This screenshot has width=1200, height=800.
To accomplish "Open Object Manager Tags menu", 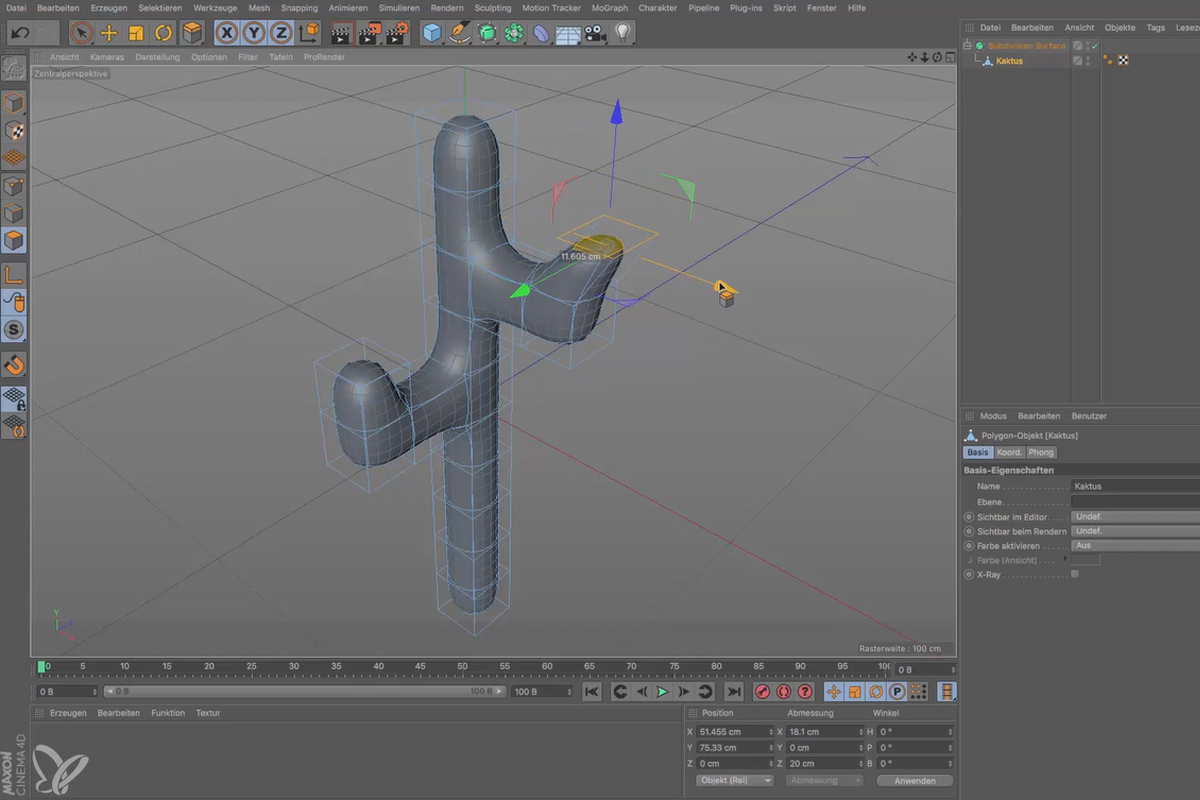I will tap(1155, 27).
